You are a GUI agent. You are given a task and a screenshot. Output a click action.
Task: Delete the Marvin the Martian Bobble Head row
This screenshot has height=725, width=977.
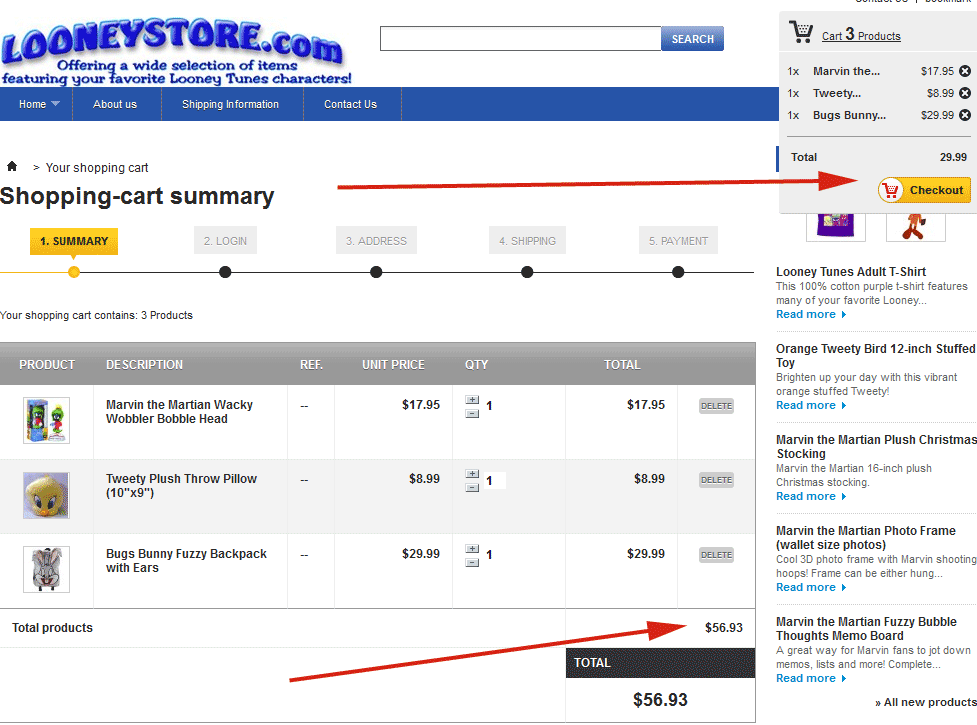[x=716, y=406]
